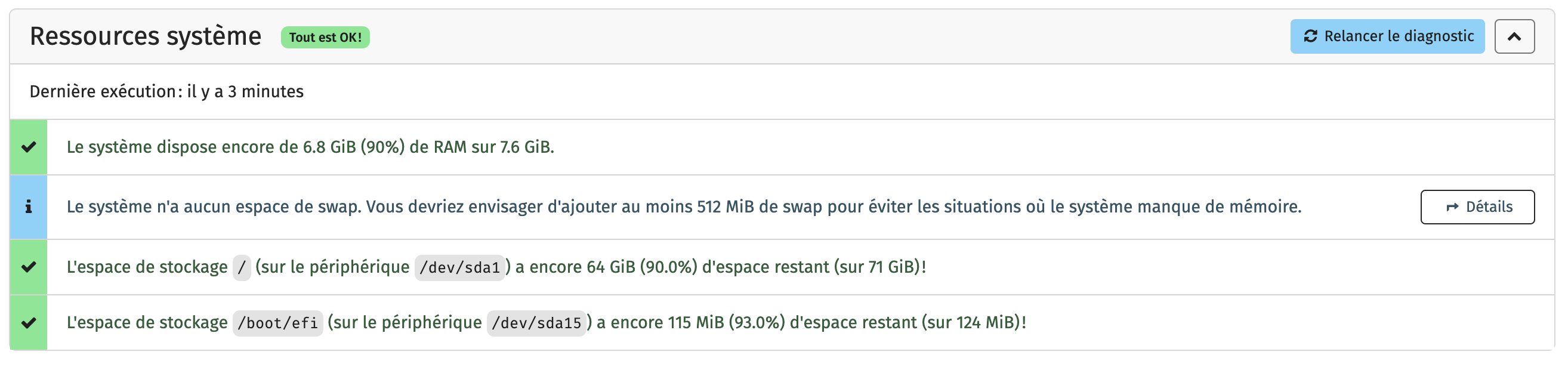The width and height of the screenshot is (1568, 370).
Task: Click the /dev/sda1 device label
Action: [x=459, y=268]
